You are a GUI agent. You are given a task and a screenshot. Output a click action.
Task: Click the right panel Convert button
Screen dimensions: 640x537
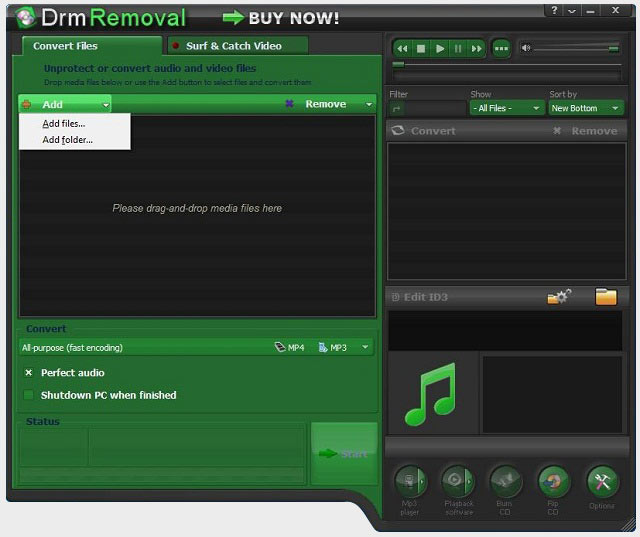(423, 131)
